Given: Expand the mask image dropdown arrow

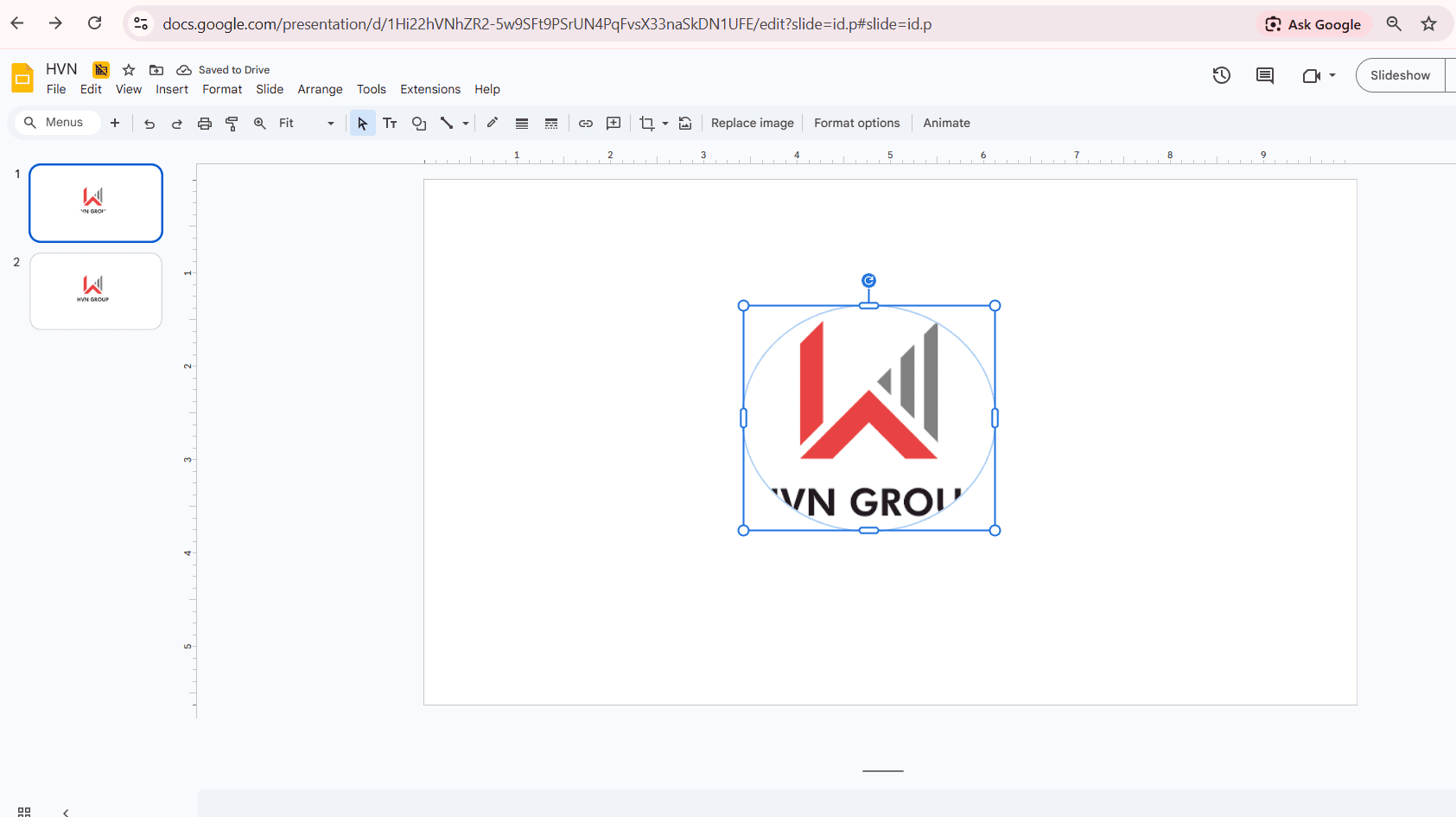Looking at the screenshot, I should tap(665, 124).
